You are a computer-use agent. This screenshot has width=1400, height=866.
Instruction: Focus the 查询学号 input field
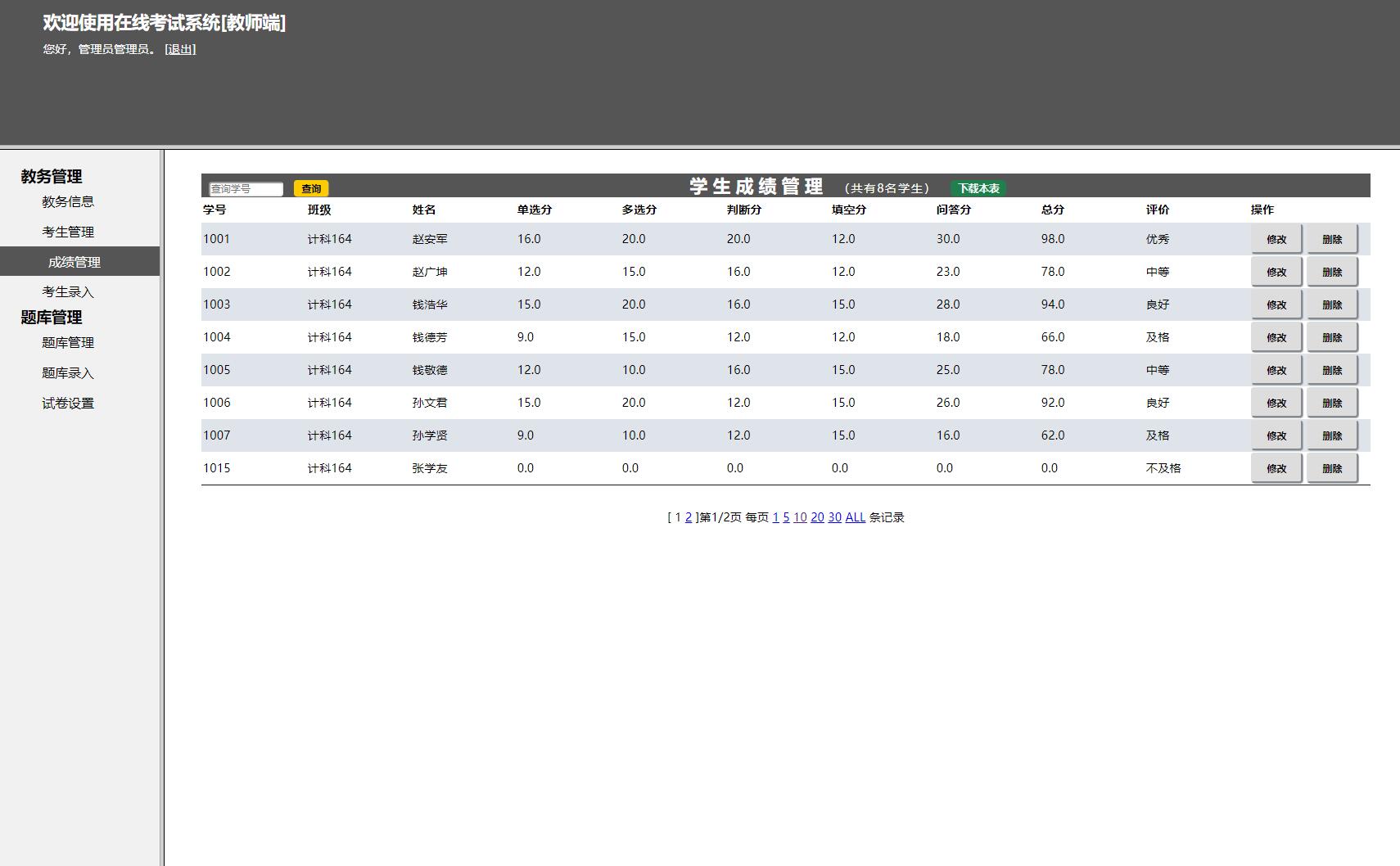[x=246, y=189]
